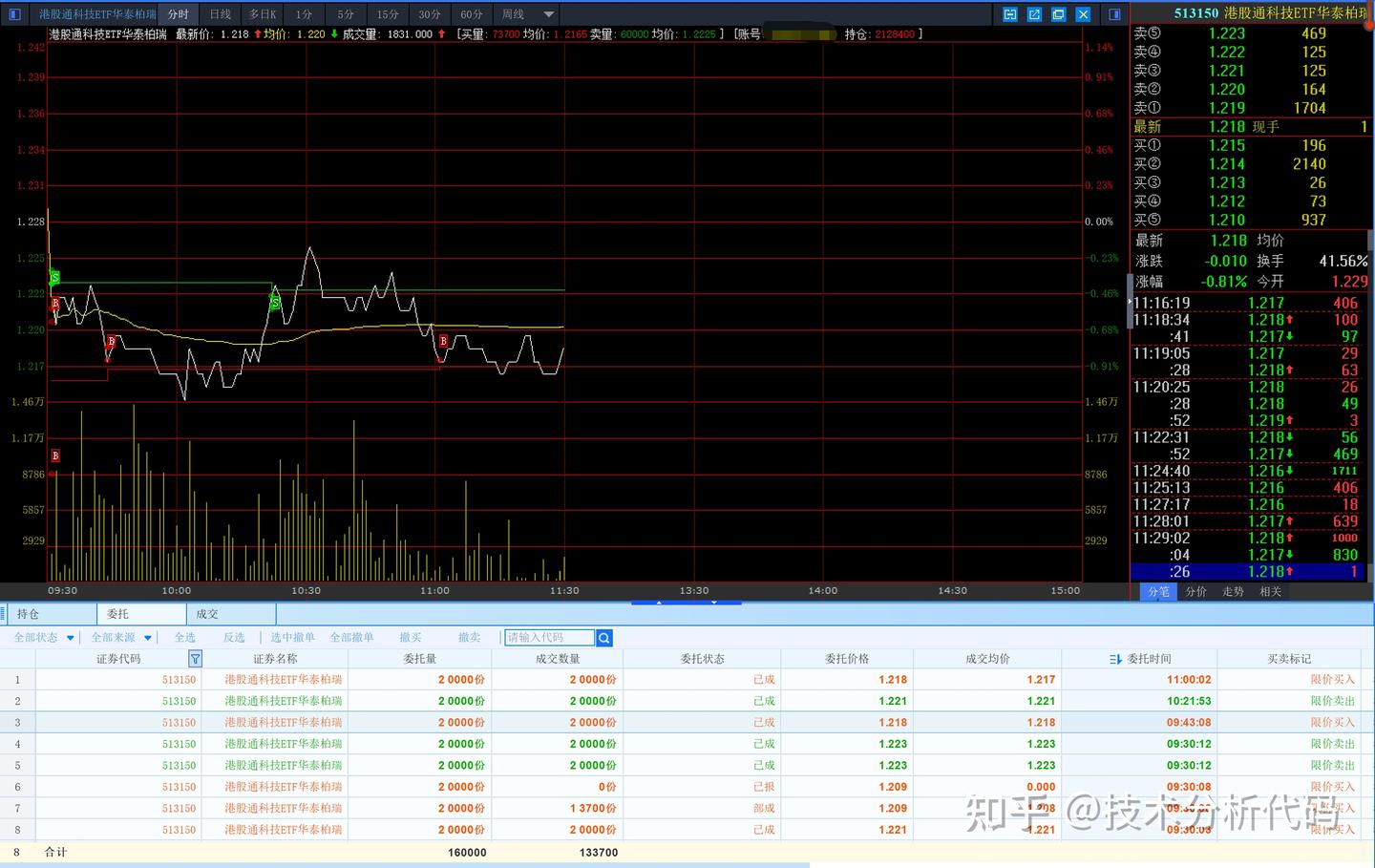Select the 5分 period tab
The image size is (1375, 868).
pyautogui.click(x=346, y=14)
